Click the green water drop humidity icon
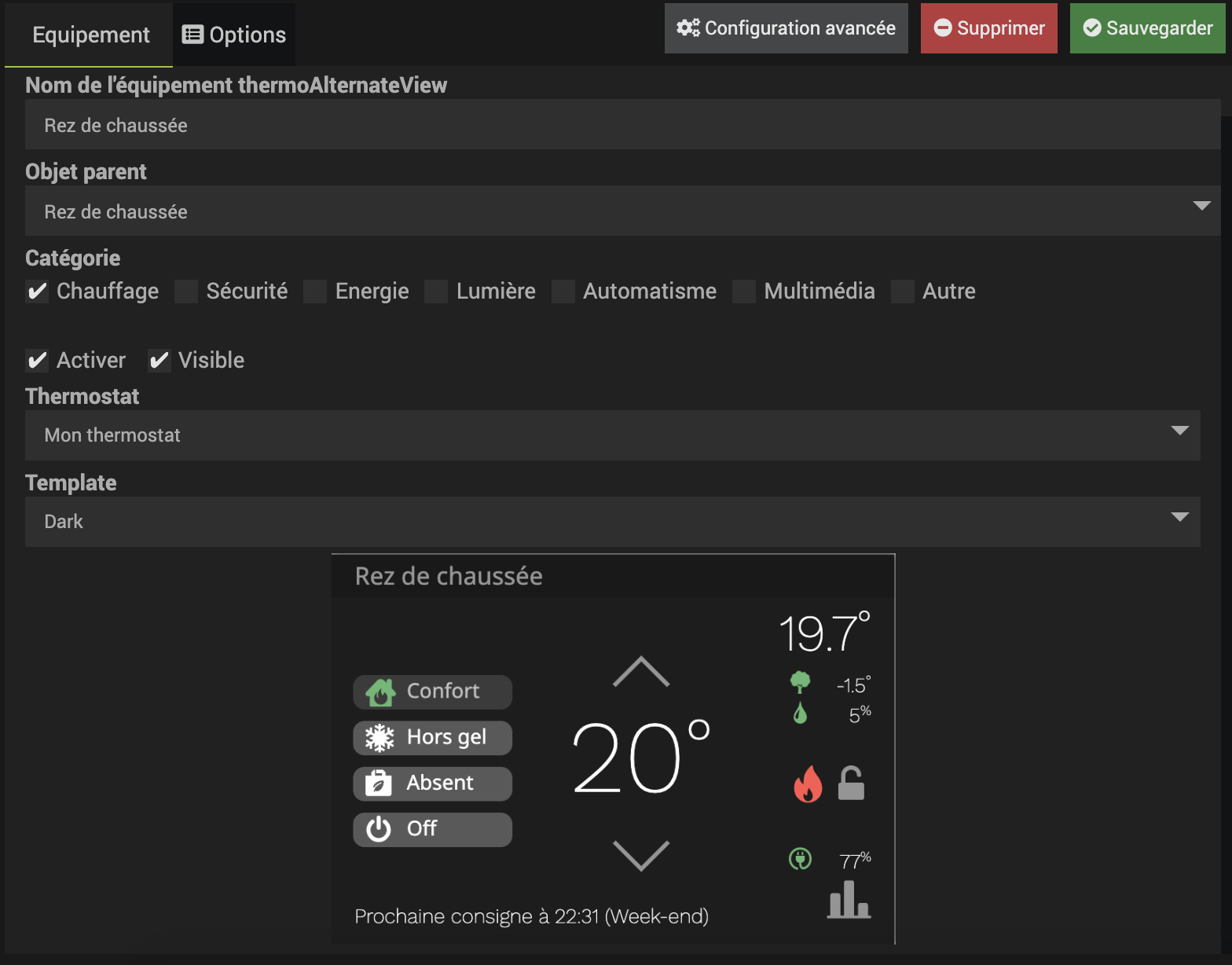1232x965 pixels. (x=800, y=714)
